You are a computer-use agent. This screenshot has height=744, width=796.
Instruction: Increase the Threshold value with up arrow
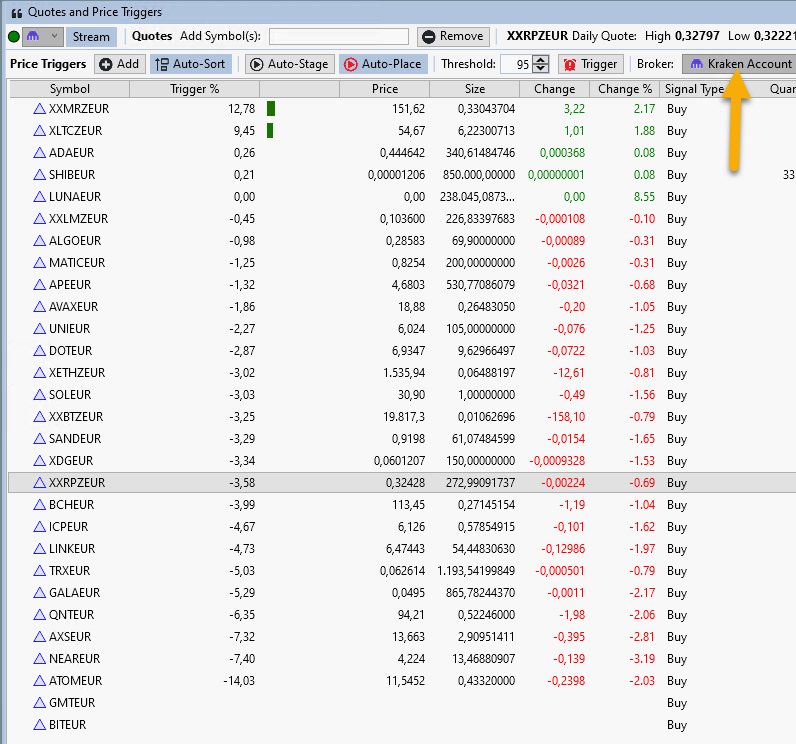pos(541,59)
